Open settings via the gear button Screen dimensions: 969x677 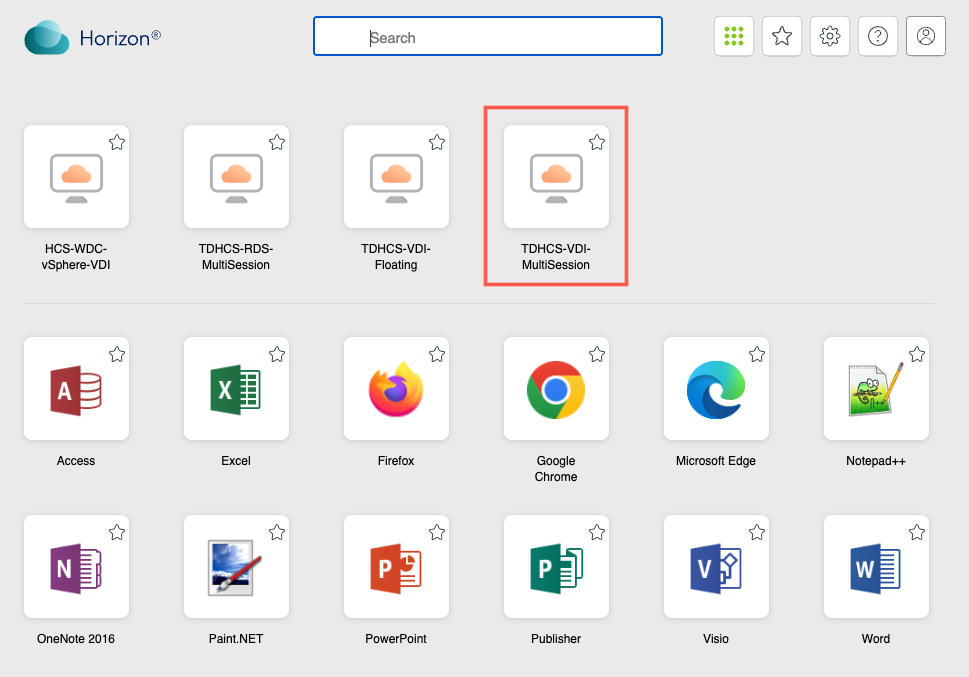pos(829,36)
